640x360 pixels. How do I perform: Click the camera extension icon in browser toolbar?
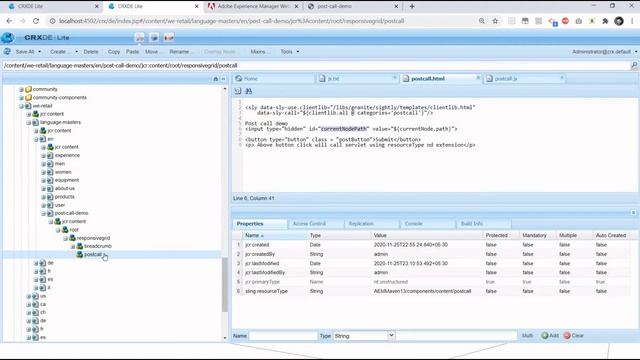coord(579,21)
